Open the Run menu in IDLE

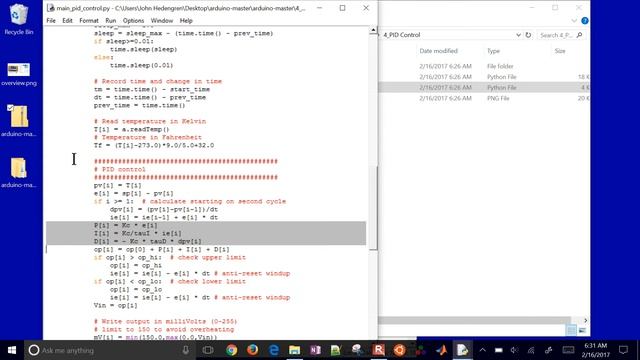[x=111, y=20]
